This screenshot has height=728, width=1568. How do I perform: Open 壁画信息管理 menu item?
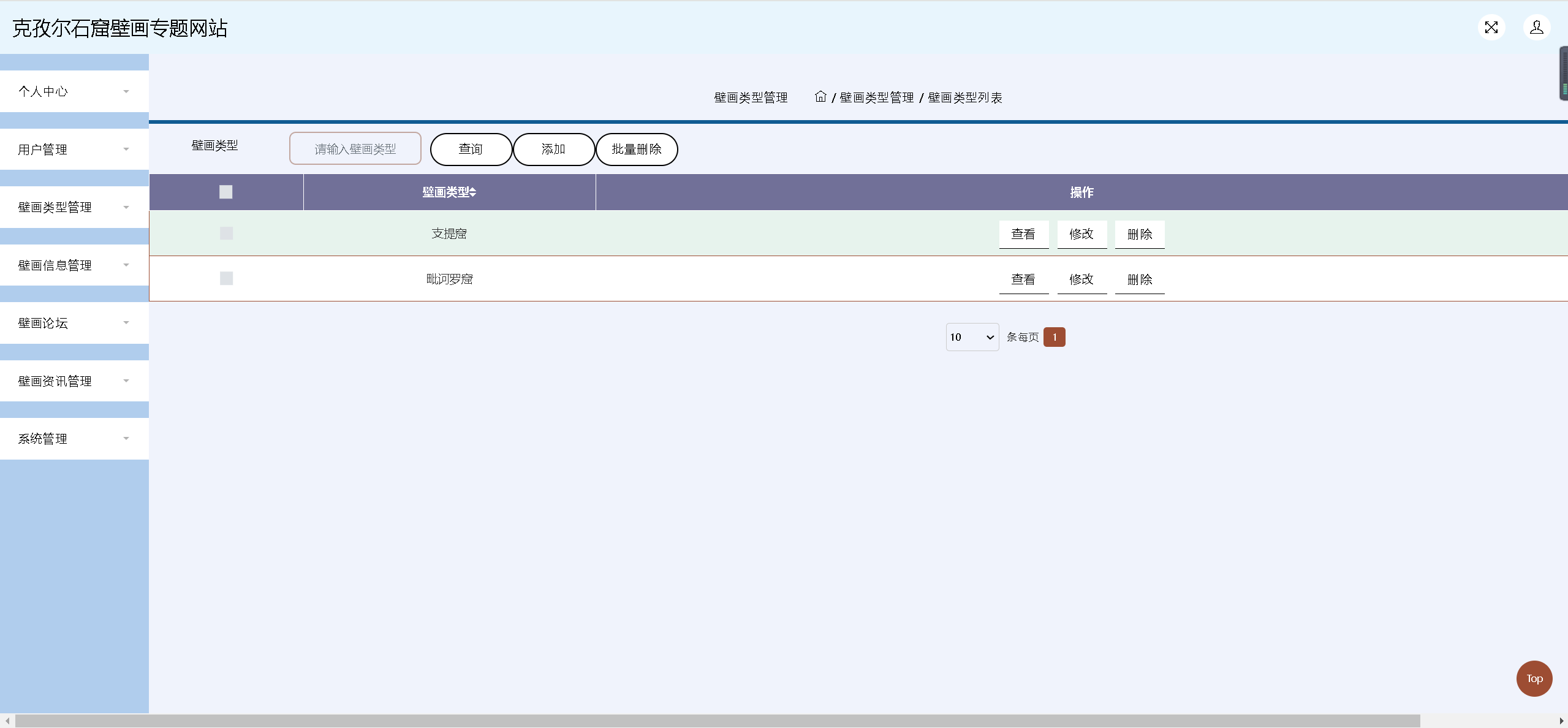[55, 265]
